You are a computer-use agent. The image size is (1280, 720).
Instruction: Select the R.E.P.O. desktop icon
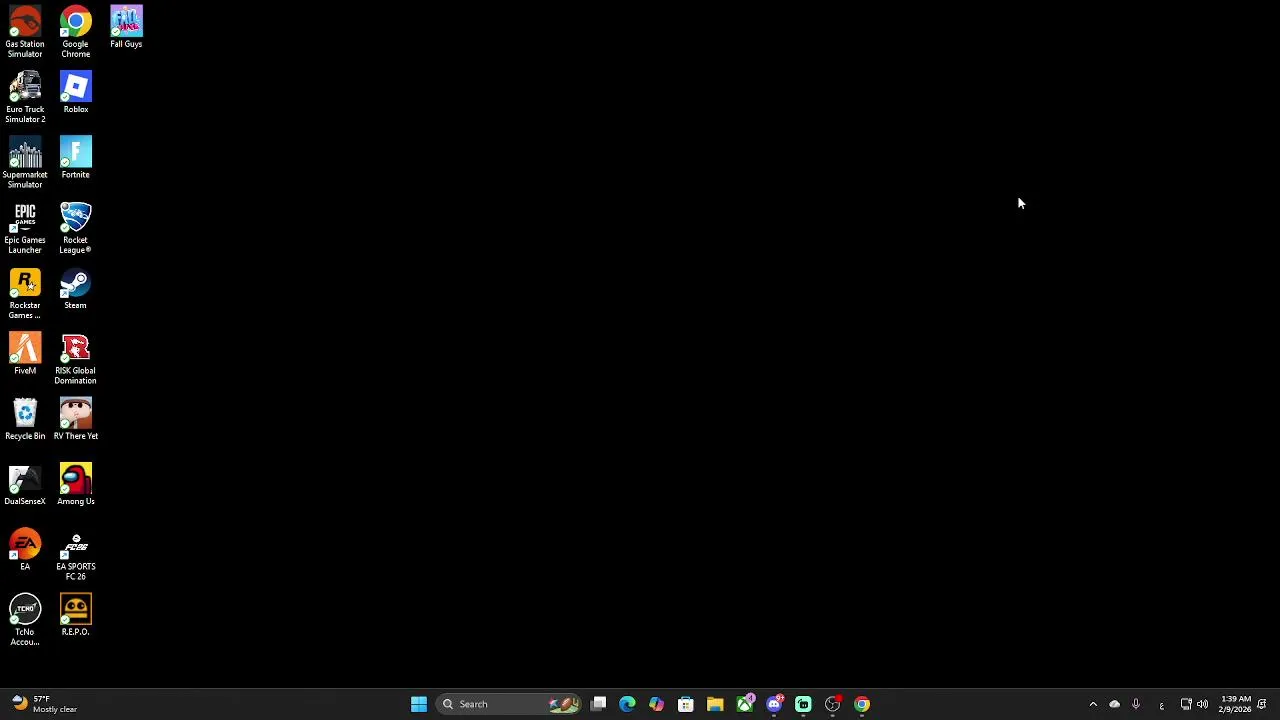pyautogui.click(x=76, y=615)
